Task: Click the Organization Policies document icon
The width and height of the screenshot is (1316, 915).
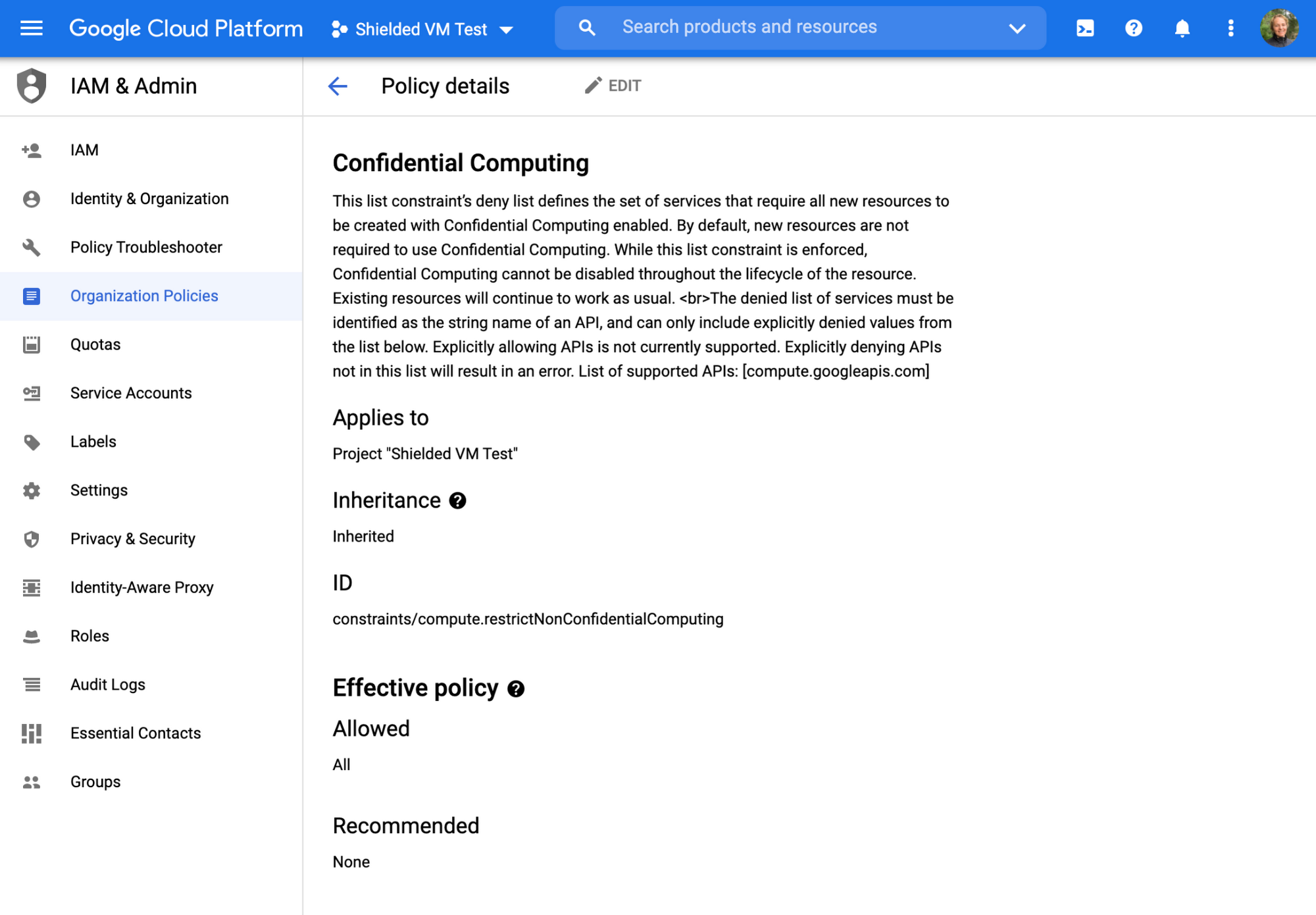Action: click(x=32, y=296)
